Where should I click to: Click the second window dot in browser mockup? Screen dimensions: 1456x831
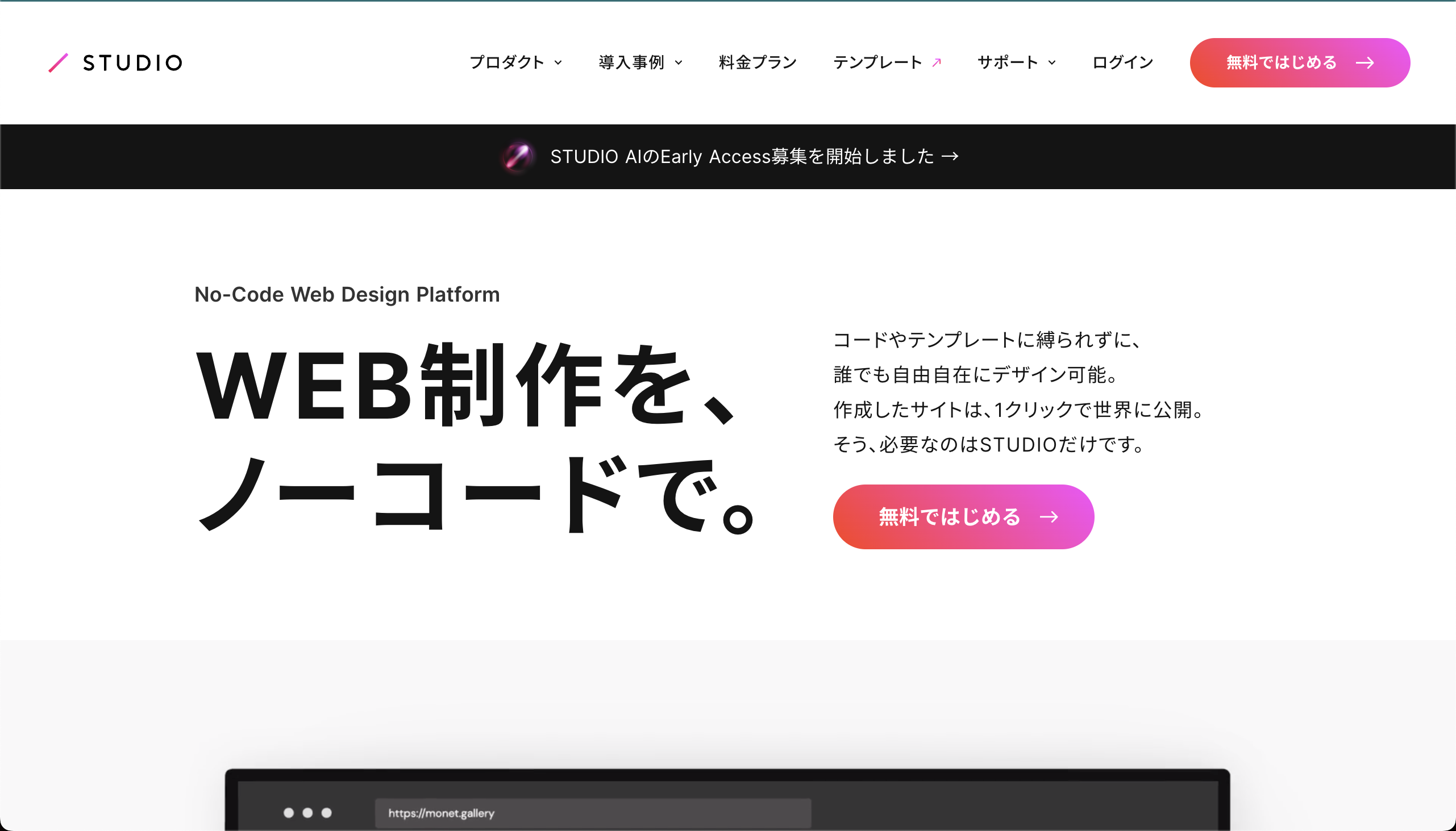(x=308, y=813)
